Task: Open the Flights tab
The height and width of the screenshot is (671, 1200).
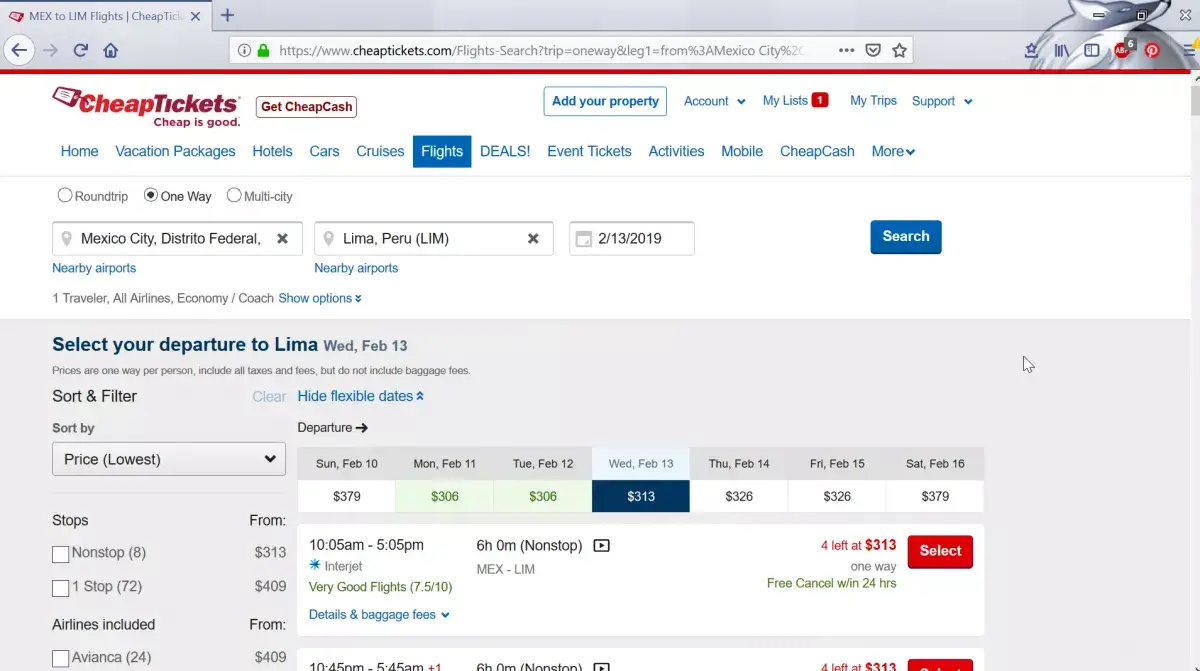Action: coord(442,151)
